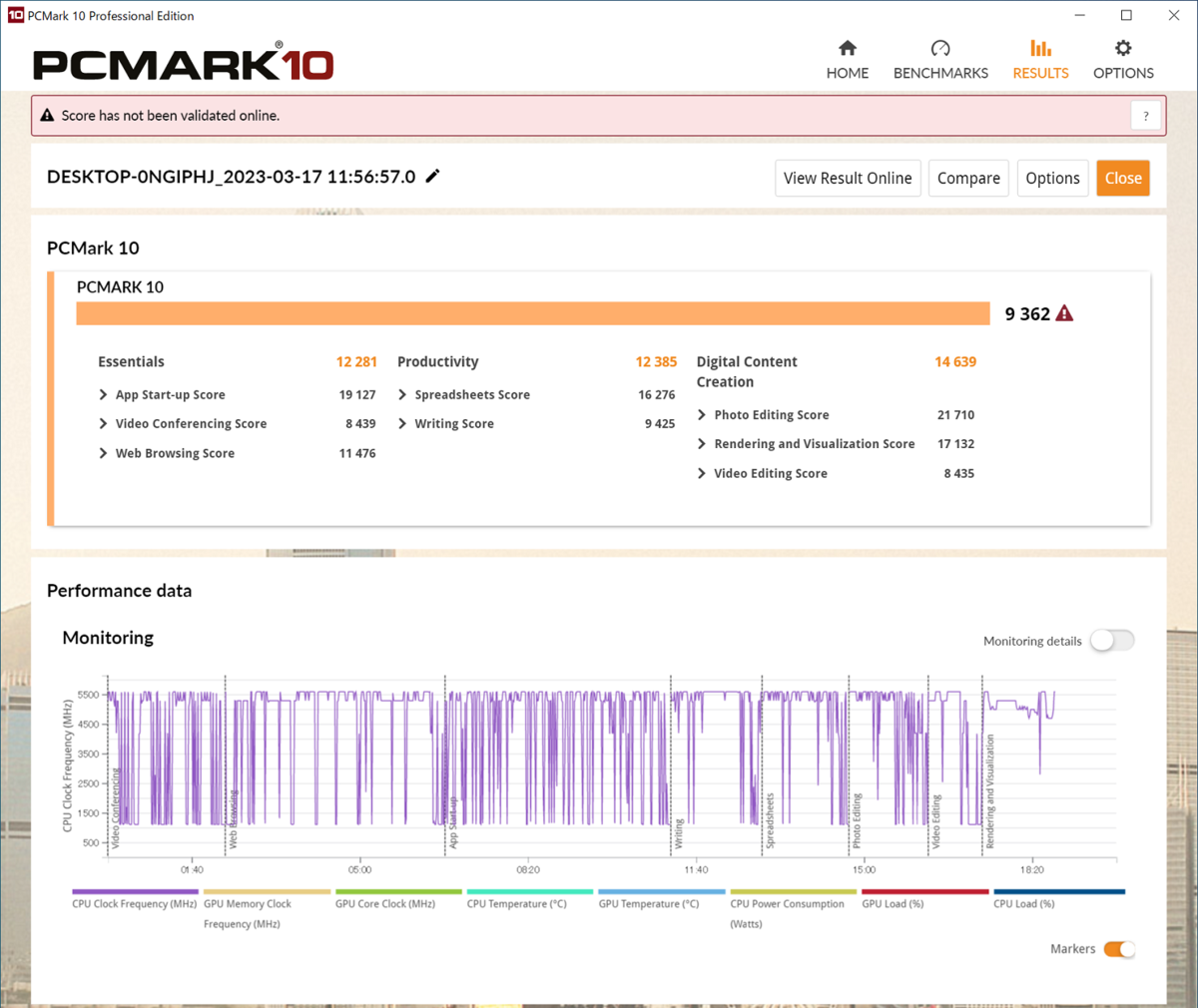This screenshot has height=1008, width=1198.
Task: Click the result name DESKTOP-0NGIPHJ text
Action: pos(231,177)
